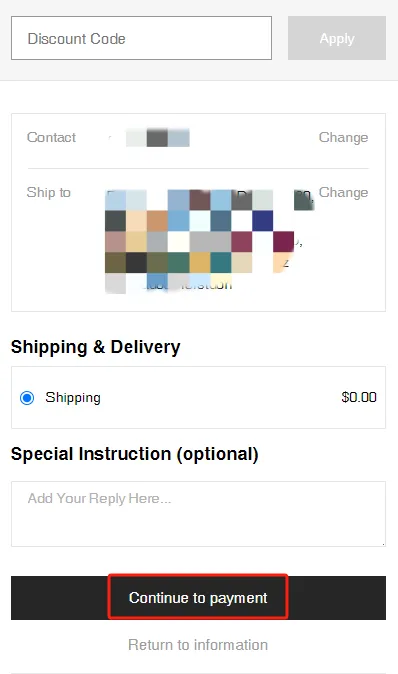
Task: Return to information step
Action: coord(198,645)
